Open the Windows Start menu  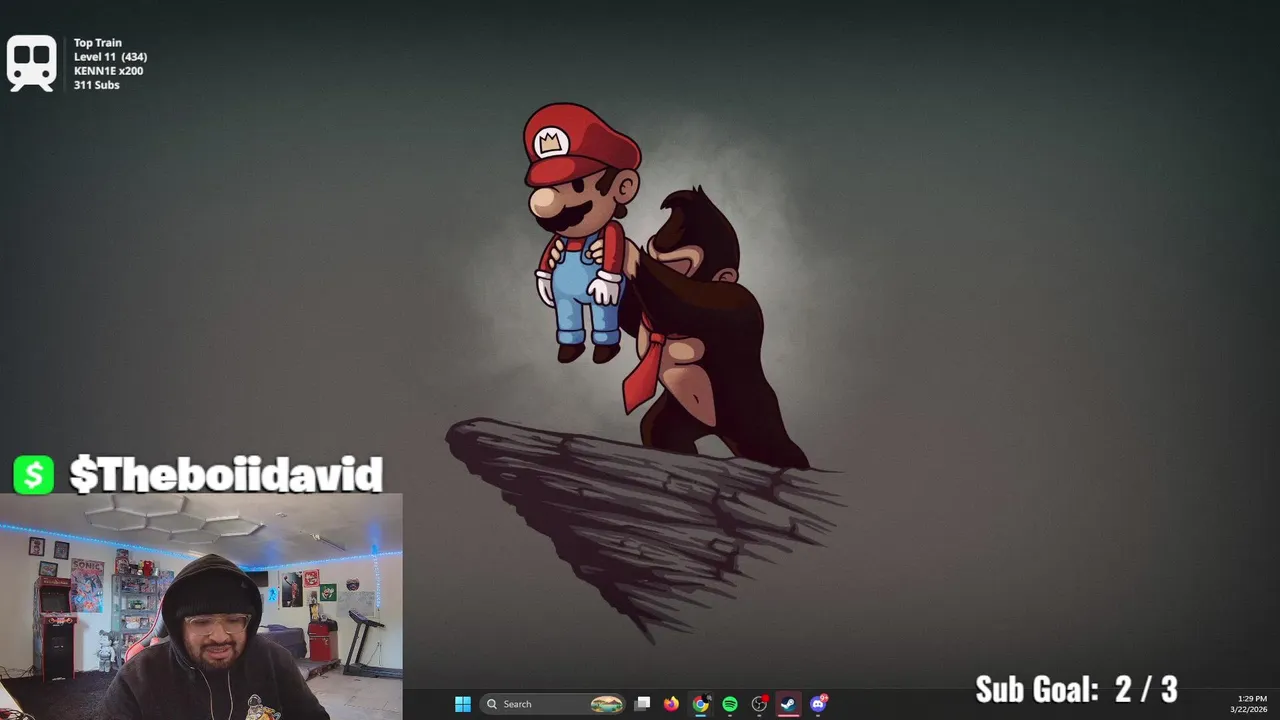(x=463, y=704)
